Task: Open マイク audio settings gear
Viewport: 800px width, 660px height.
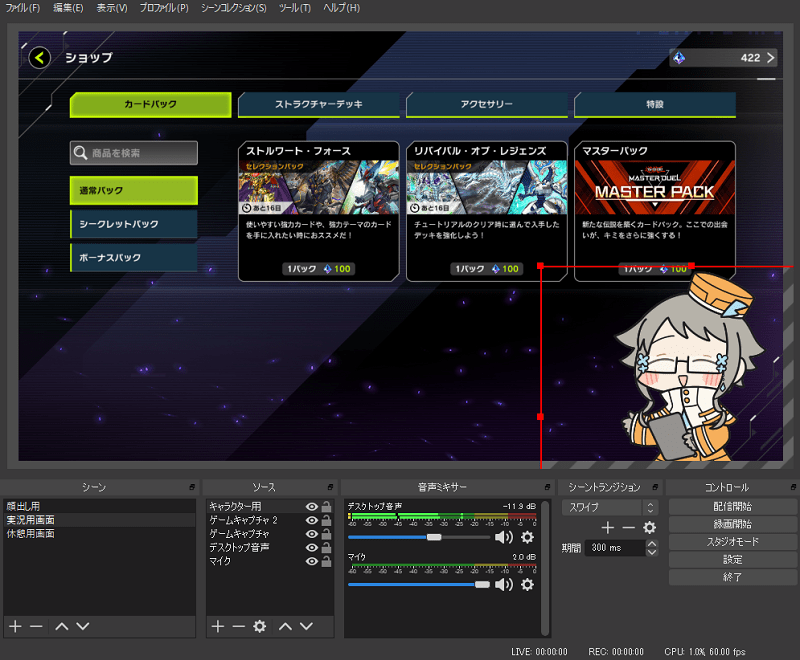Action: [x=528, y=584]
